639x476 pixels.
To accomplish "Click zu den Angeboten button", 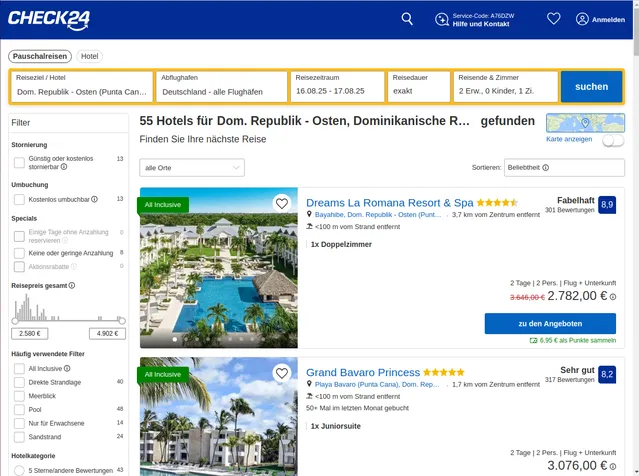I will pyautogui.click(x=550, y=324).
